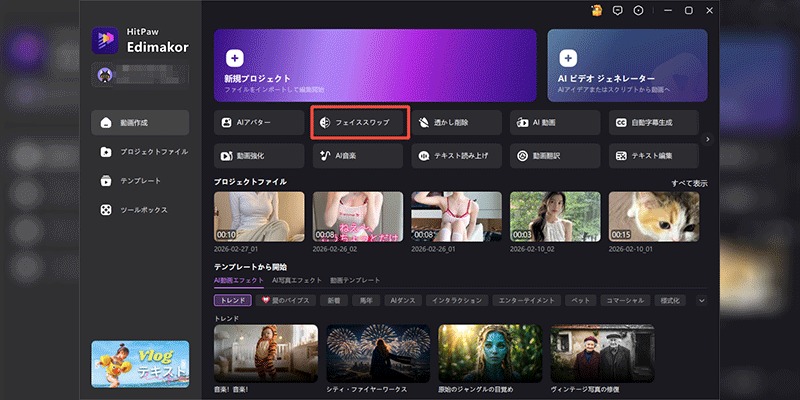Open the AI音楽 tool
Image resolution: width=800 pixels, height=400 pixels.
pos(358,156)
